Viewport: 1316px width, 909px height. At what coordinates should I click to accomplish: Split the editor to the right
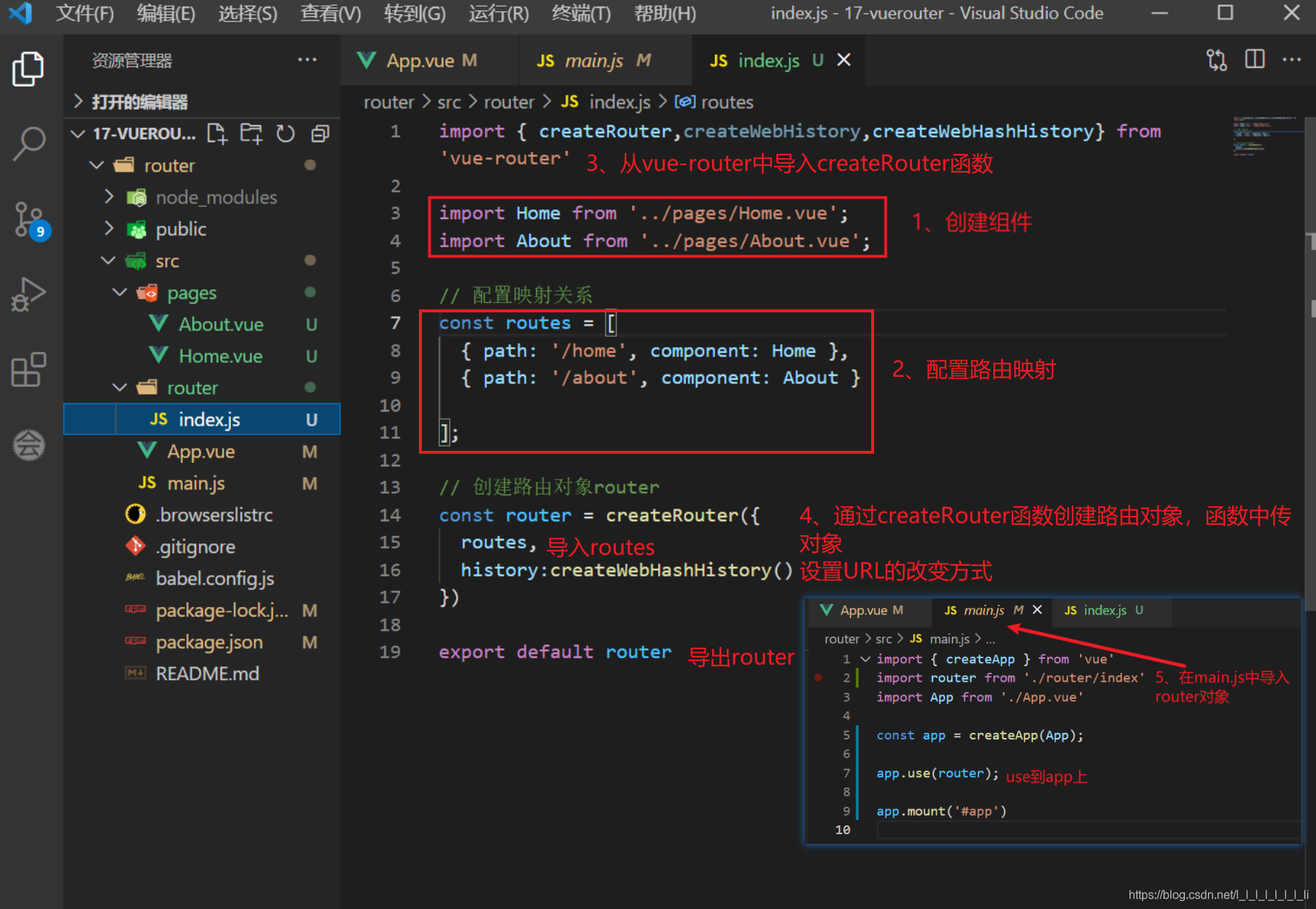pyautogui.click(x=1255, y=59)
